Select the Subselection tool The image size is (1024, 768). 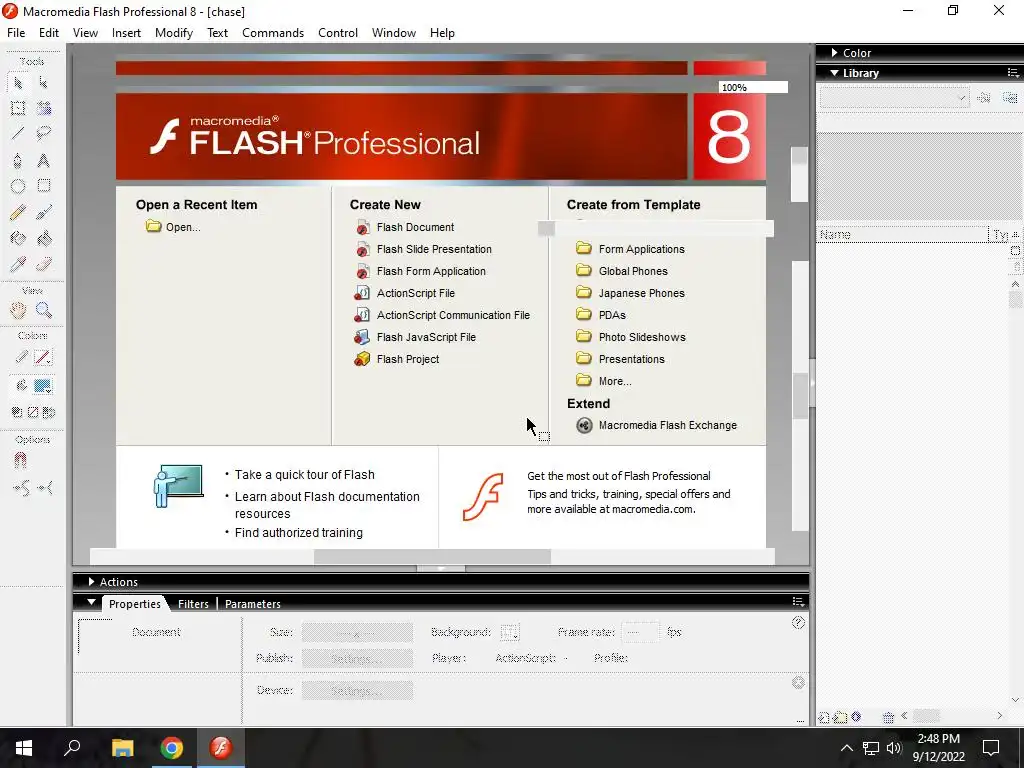43,83
